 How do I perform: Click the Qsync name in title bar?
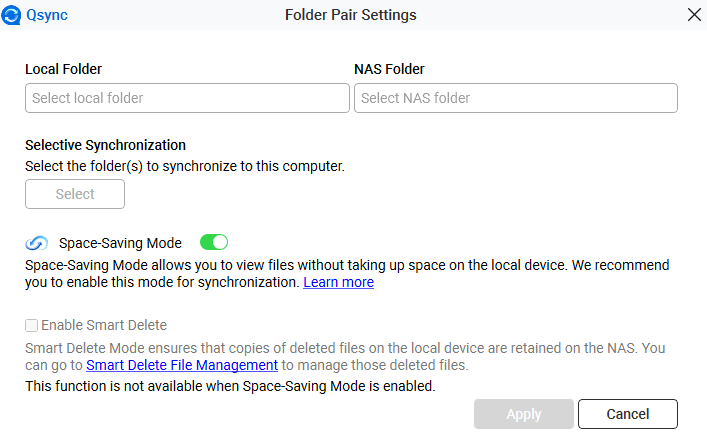pos(48,15)
